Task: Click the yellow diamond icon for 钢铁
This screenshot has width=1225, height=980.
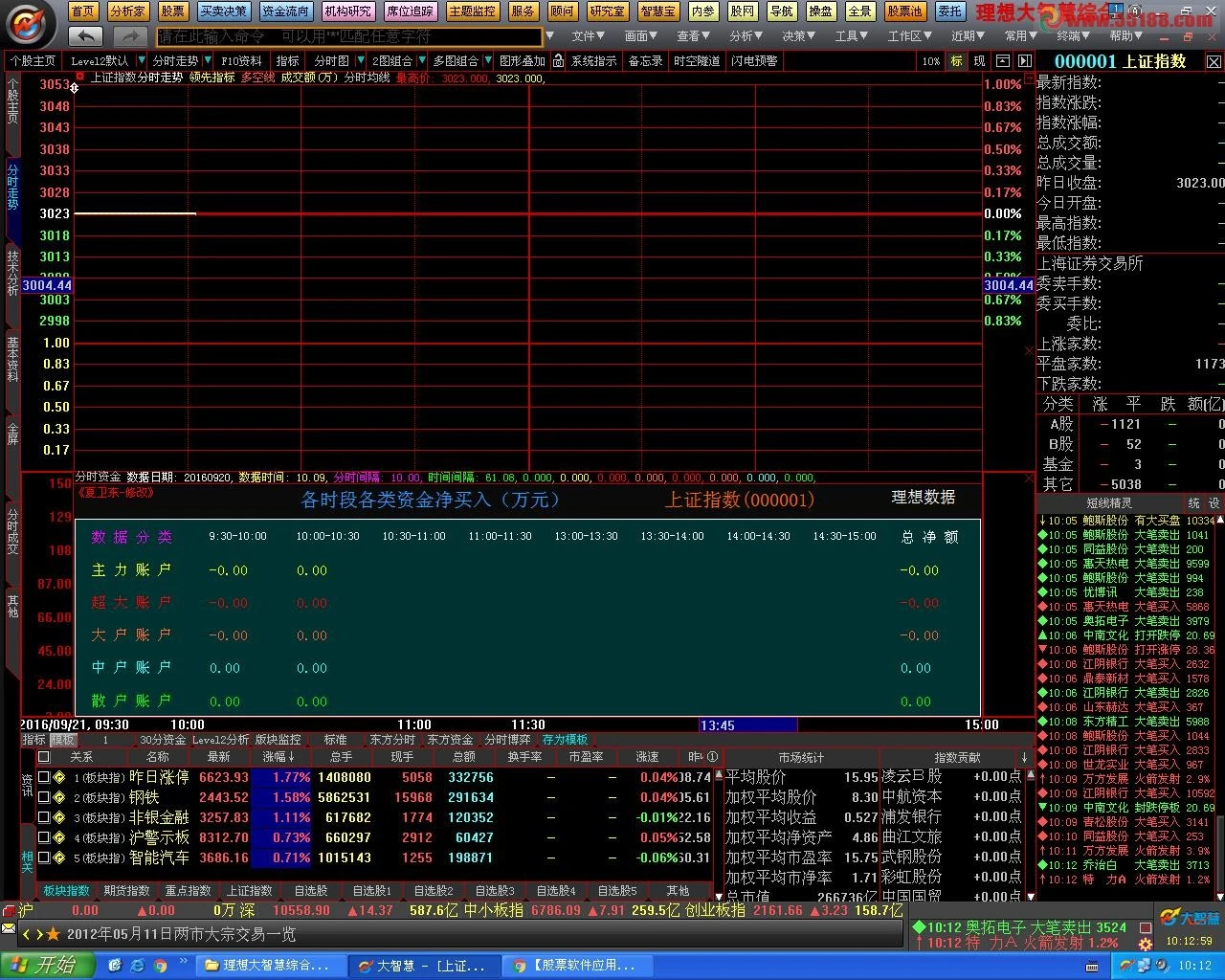Action: 60,797
